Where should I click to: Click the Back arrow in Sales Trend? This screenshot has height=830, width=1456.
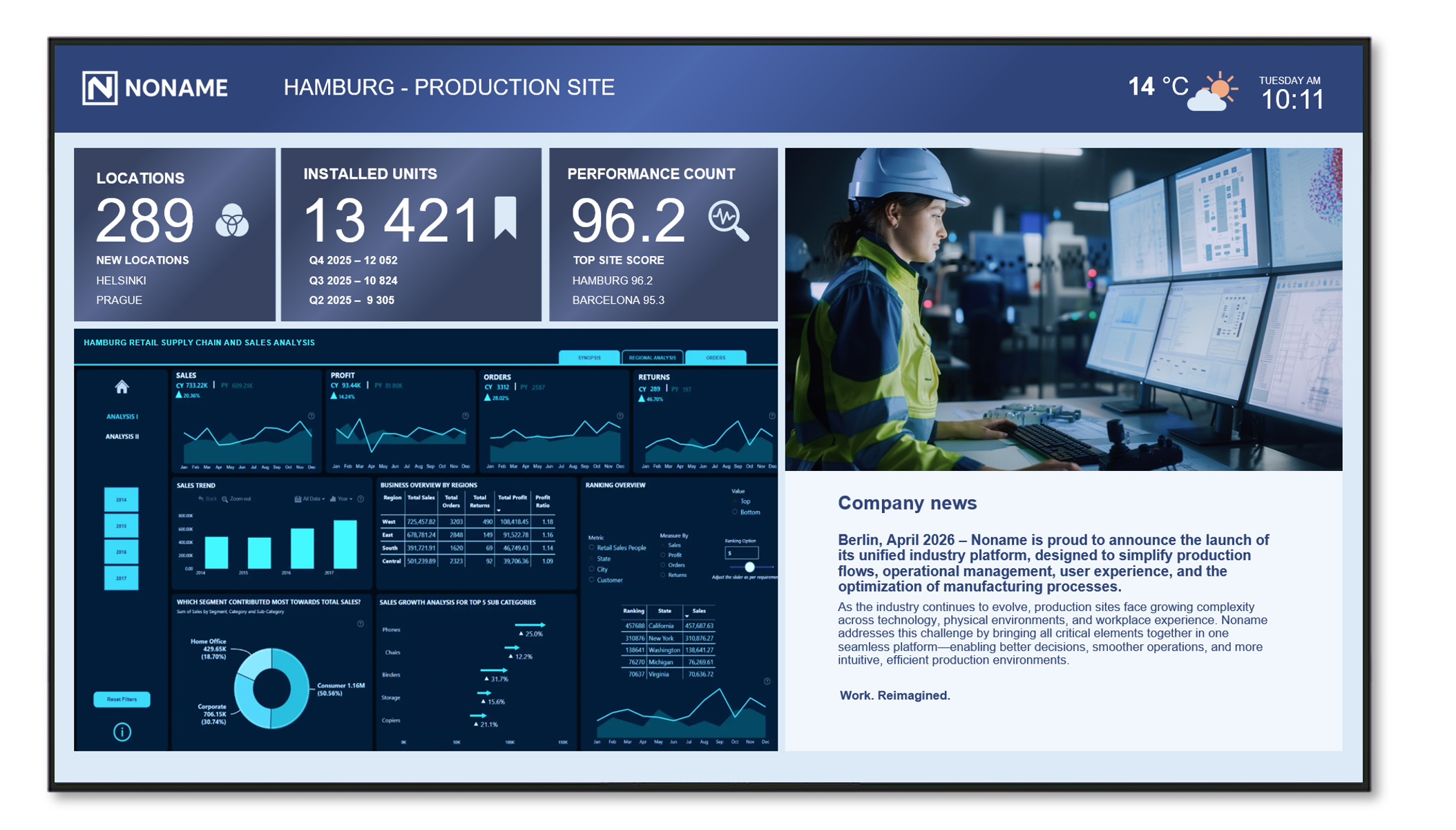coord(201,499)
